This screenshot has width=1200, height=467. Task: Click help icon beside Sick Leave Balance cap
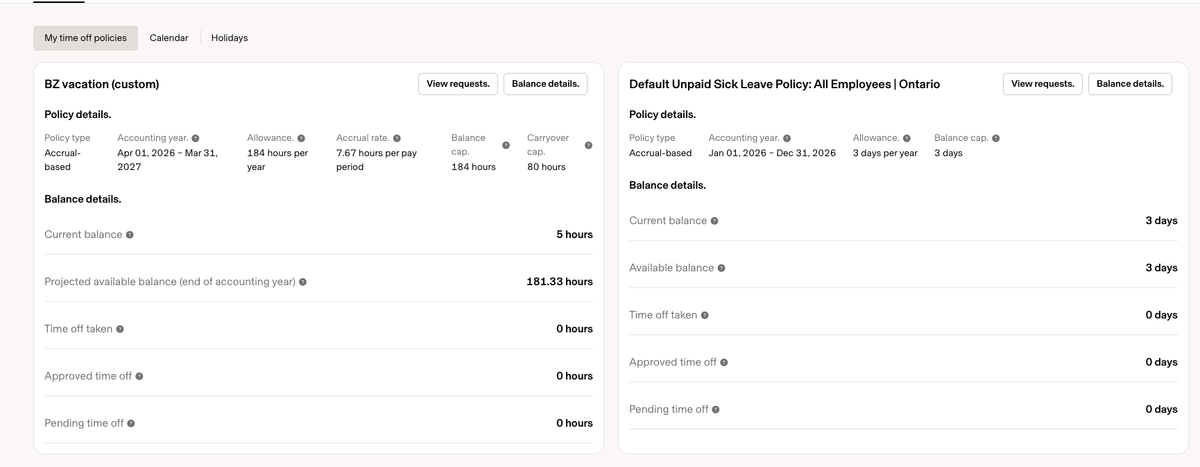pos(996,138)
